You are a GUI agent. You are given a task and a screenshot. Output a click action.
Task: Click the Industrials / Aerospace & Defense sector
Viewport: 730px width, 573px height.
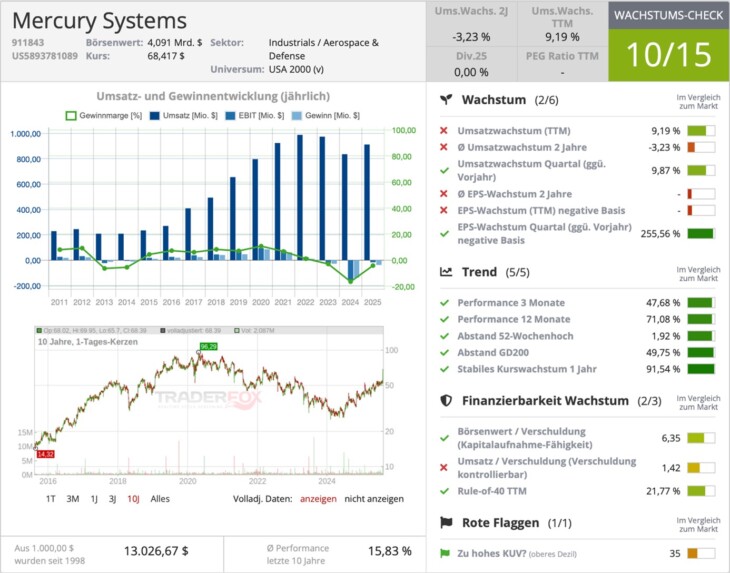tap(324, 49)
